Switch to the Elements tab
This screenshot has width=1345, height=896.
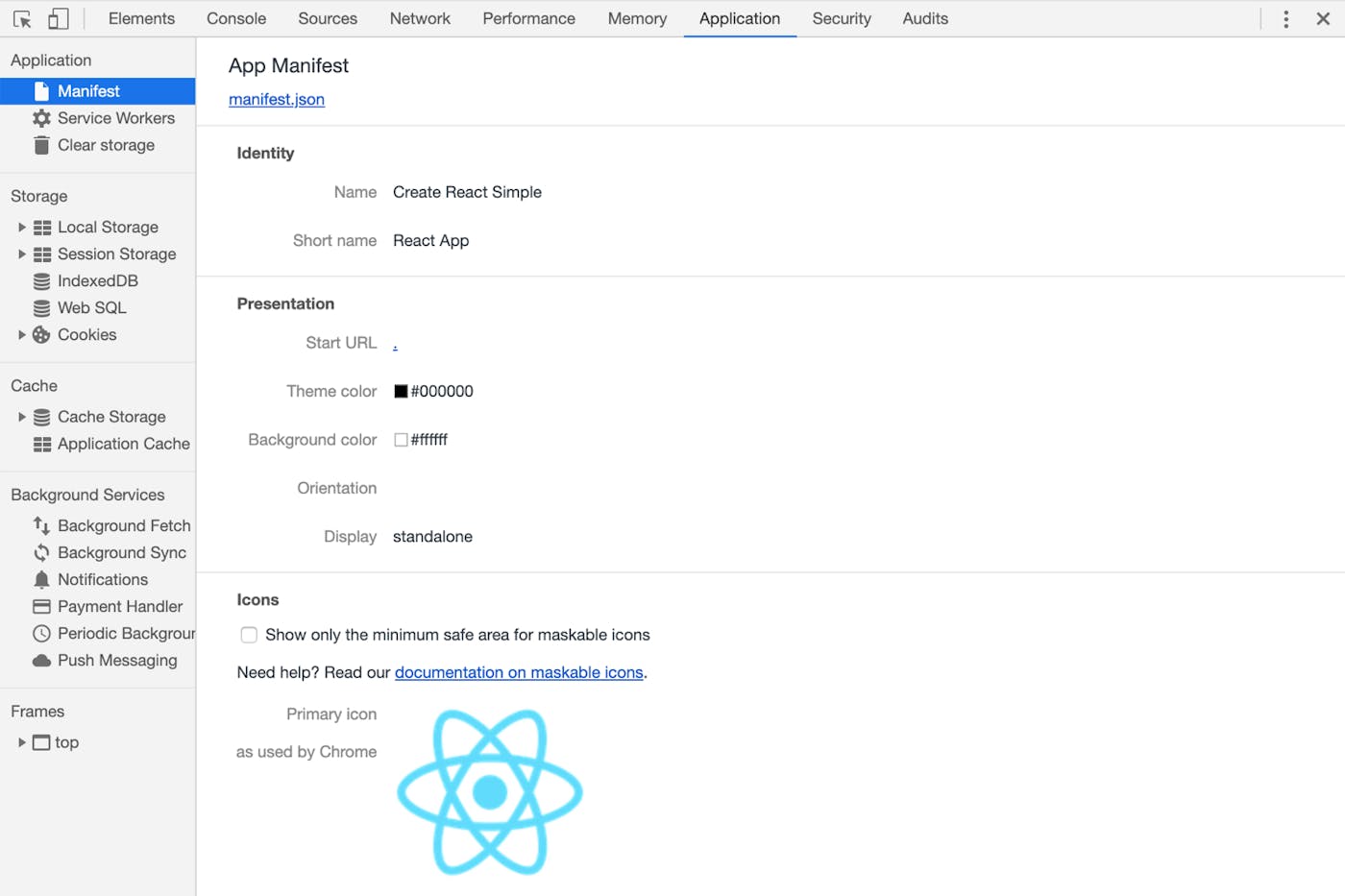pyautogui.click(x=141, y=18)
